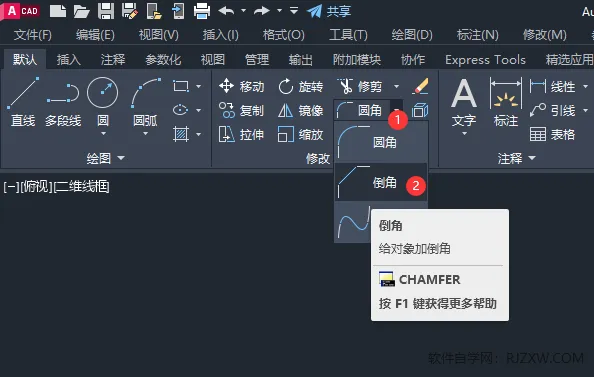Choose 圆角 from the dropdown list
This screenshot has height=377, width=594.
(381, 142)
